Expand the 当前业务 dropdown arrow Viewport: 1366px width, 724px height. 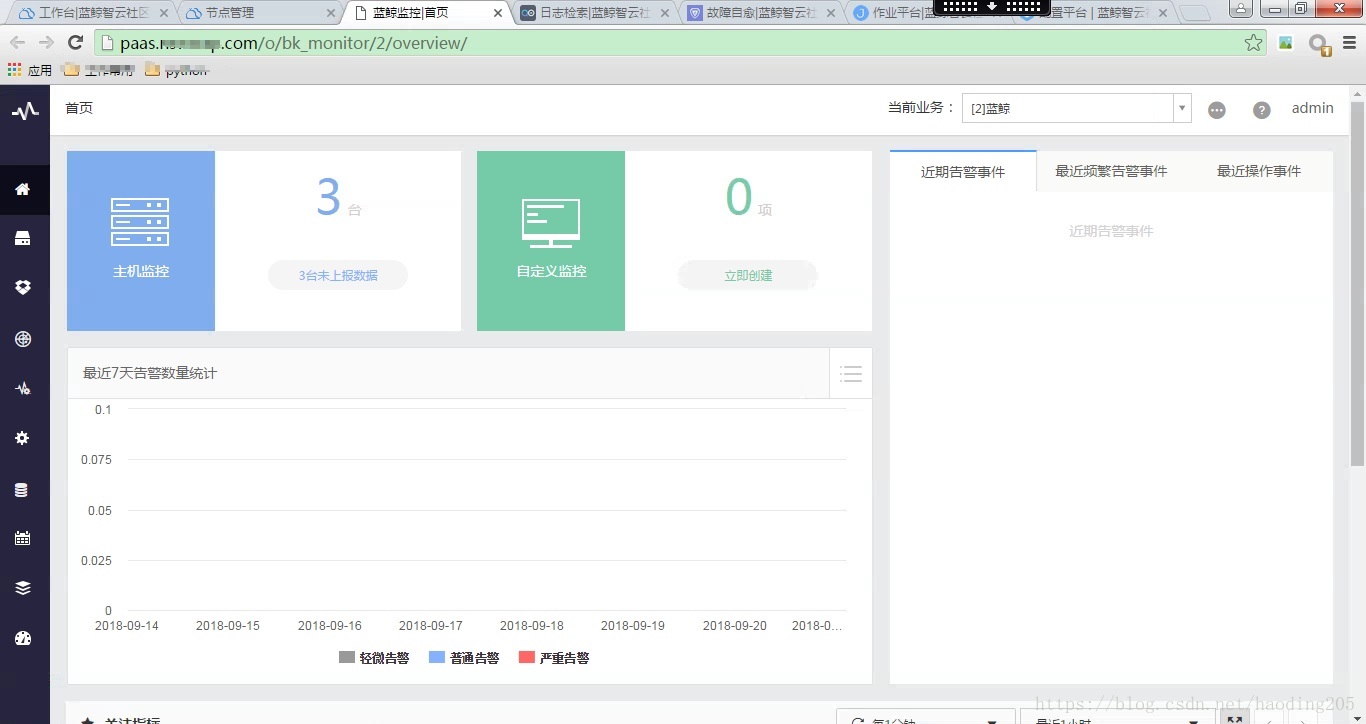(1182, 108)
